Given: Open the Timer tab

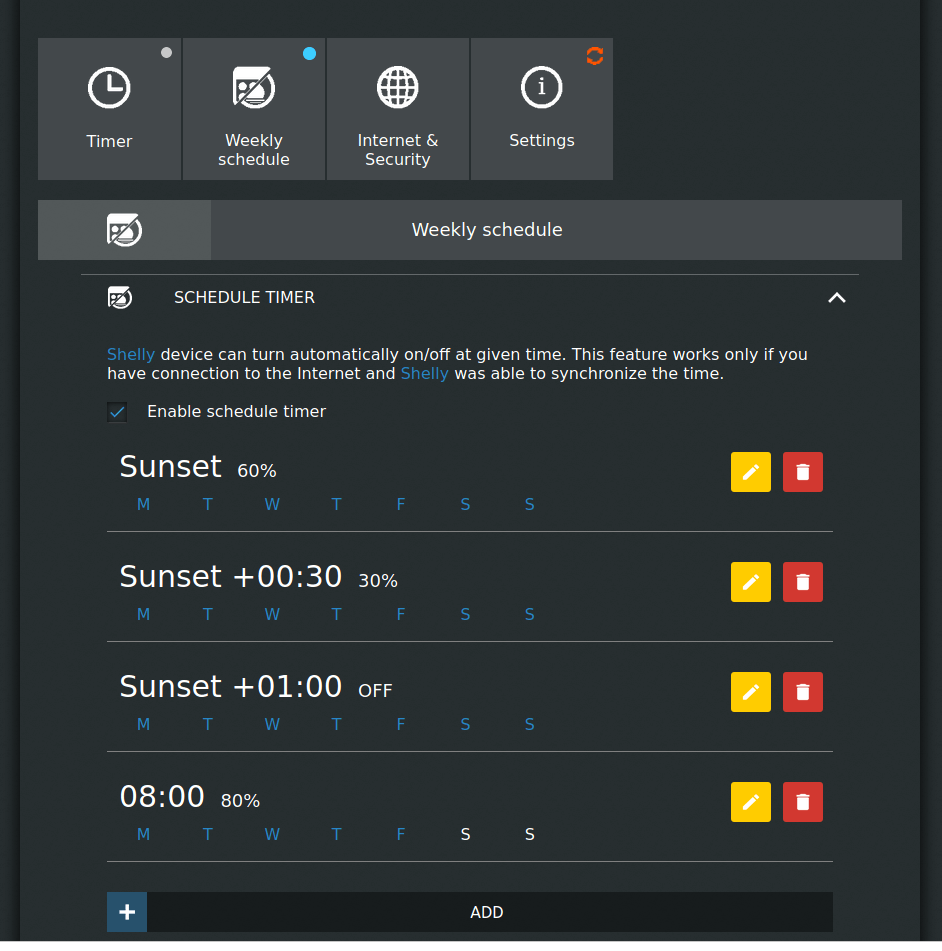Looking at the screenshot, I should [x=110, y=109].
